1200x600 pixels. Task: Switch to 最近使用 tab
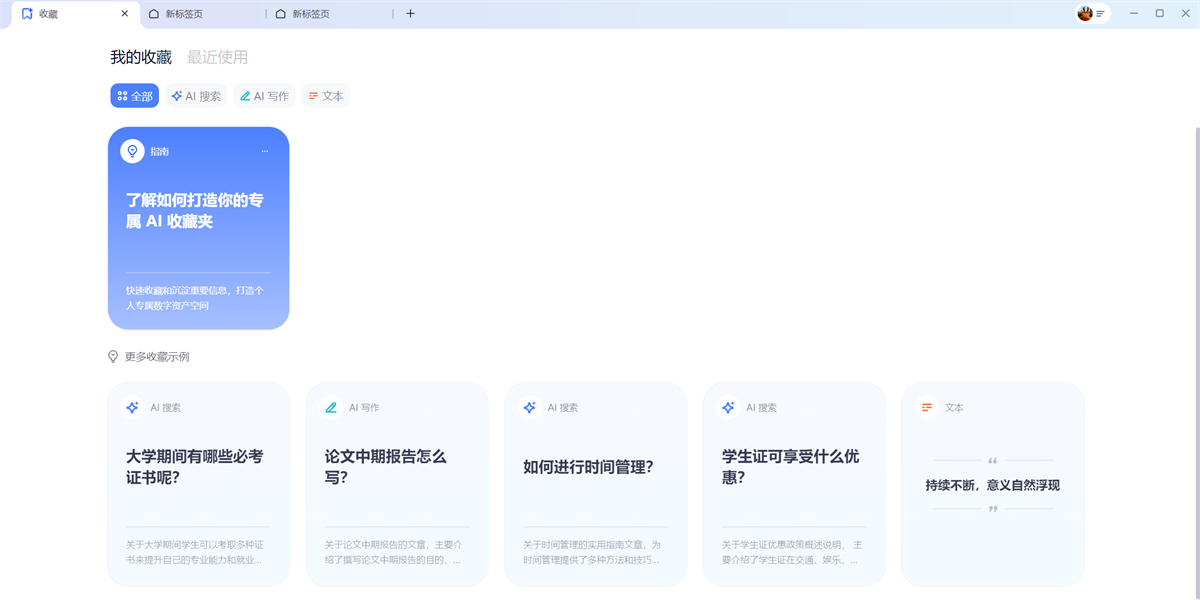[217, 58]
